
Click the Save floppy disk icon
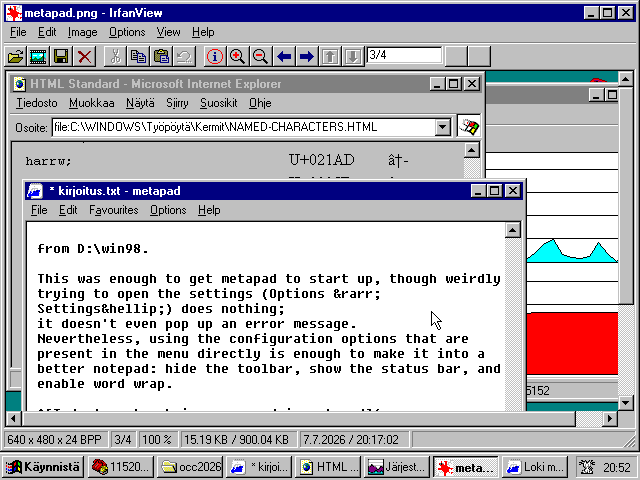[61, 56]
